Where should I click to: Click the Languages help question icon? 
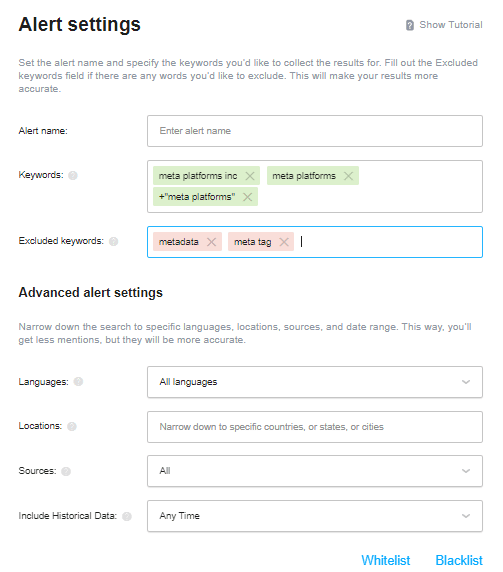78,382
